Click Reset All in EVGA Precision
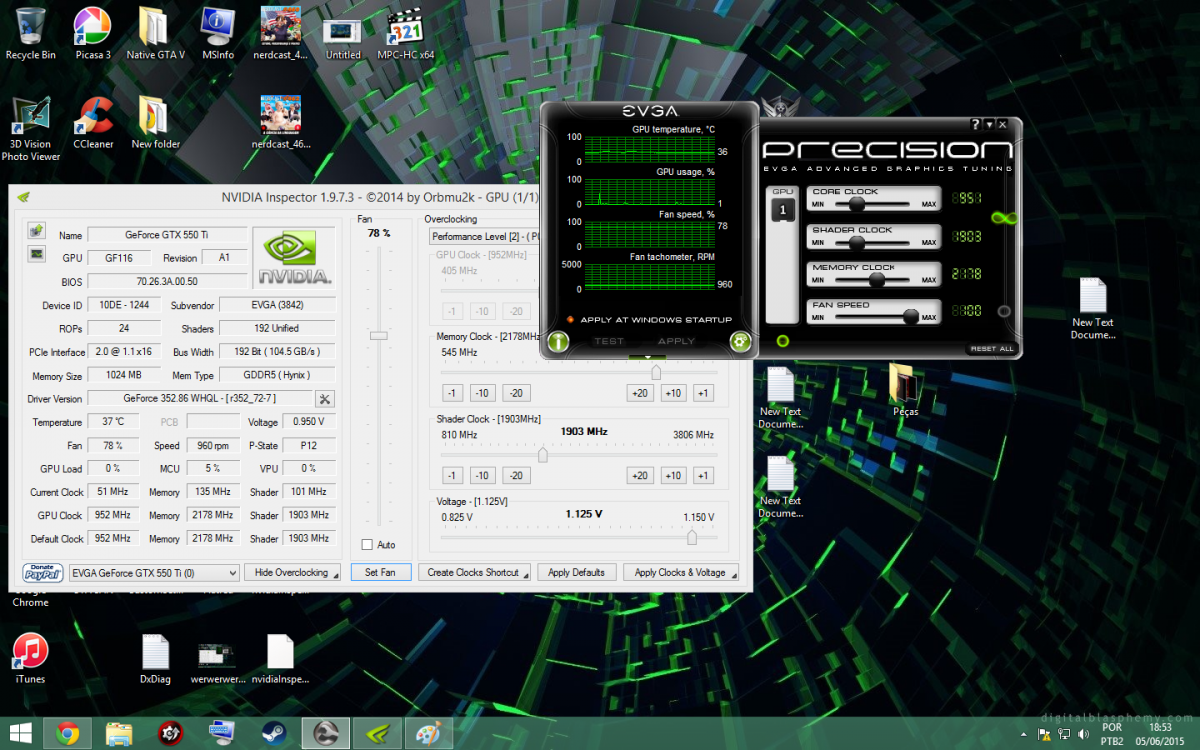This screenshot has width=1200, height=750. (x=992, y=349)
